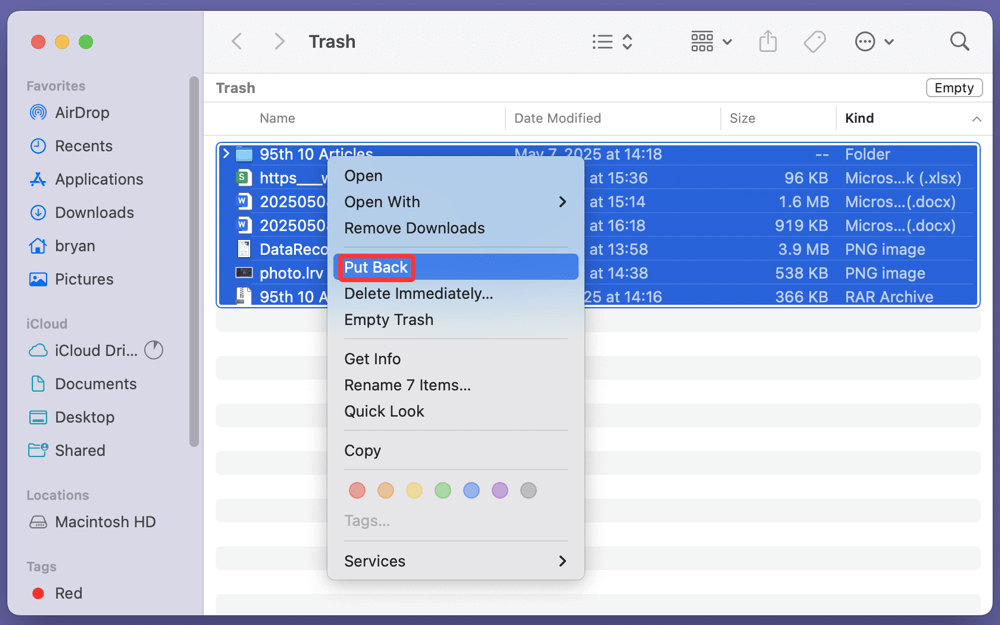Open AirDrop from the sidebar

click(82, 113)
